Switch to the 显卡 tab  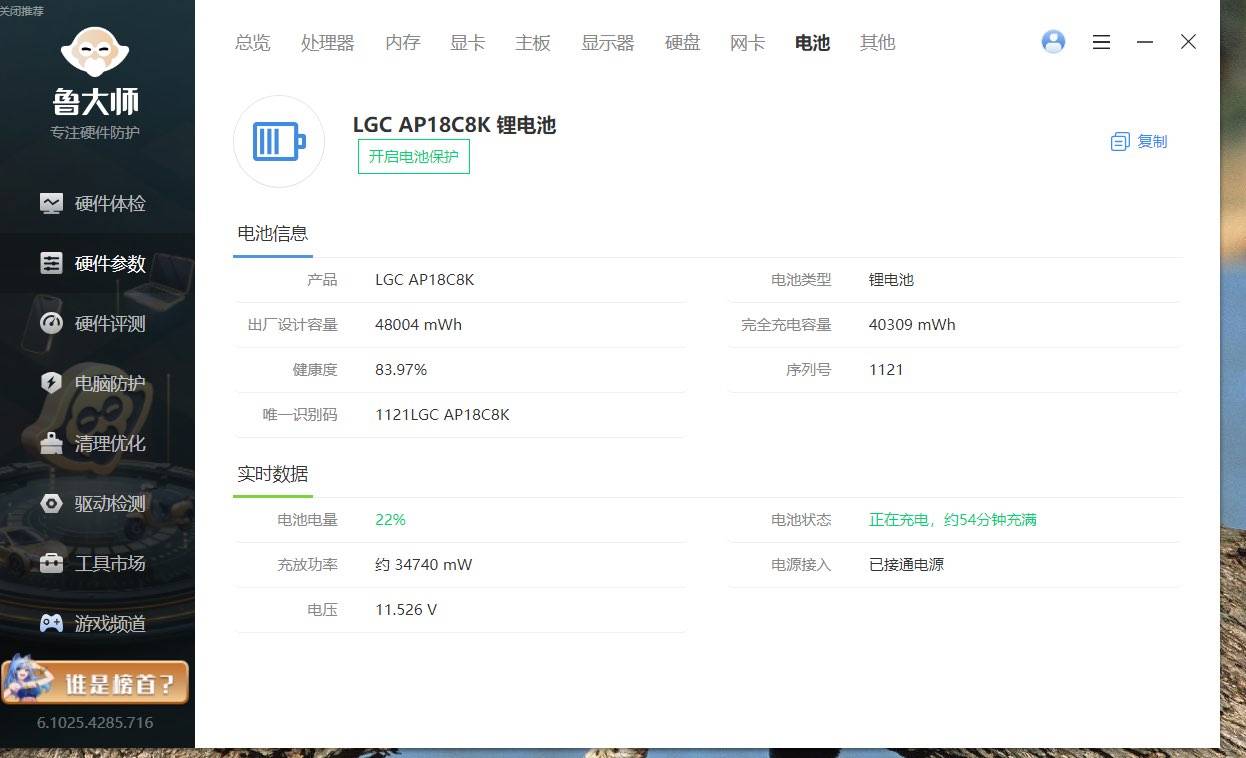468,43
